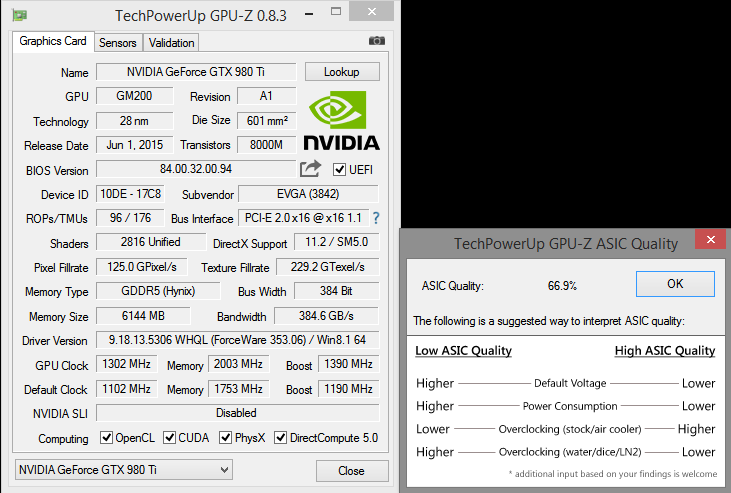This screenshot has height=493, width=731.
Task: Open the GPU selection dropdown
Action: coord(124,470)
